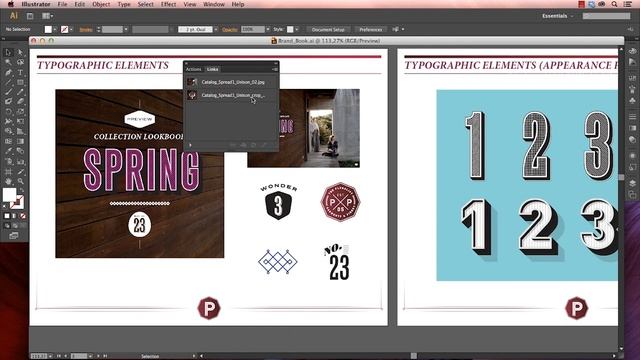Click the application bar search field

click(606, 16)
